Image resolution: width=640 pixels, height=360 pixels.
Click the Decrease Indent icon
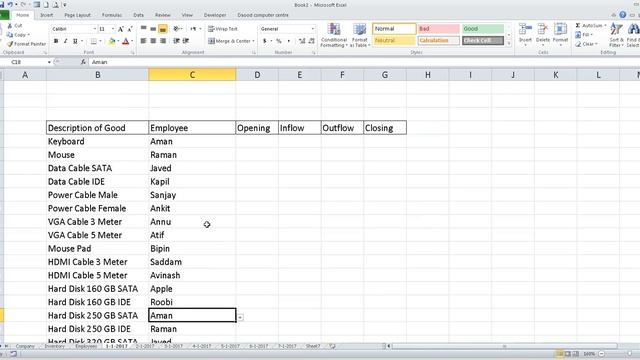click(x=176, y=41)
